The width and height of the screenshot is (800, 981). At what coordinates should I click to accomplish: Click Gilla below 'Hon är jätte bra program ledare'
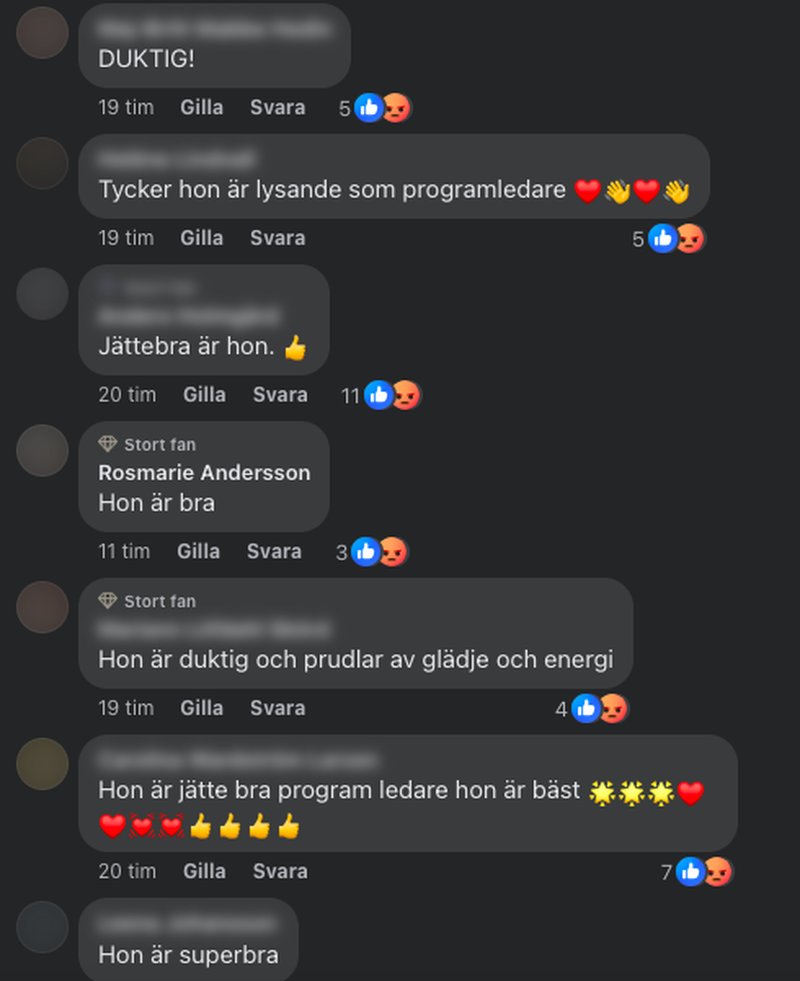tap(205, 871)
